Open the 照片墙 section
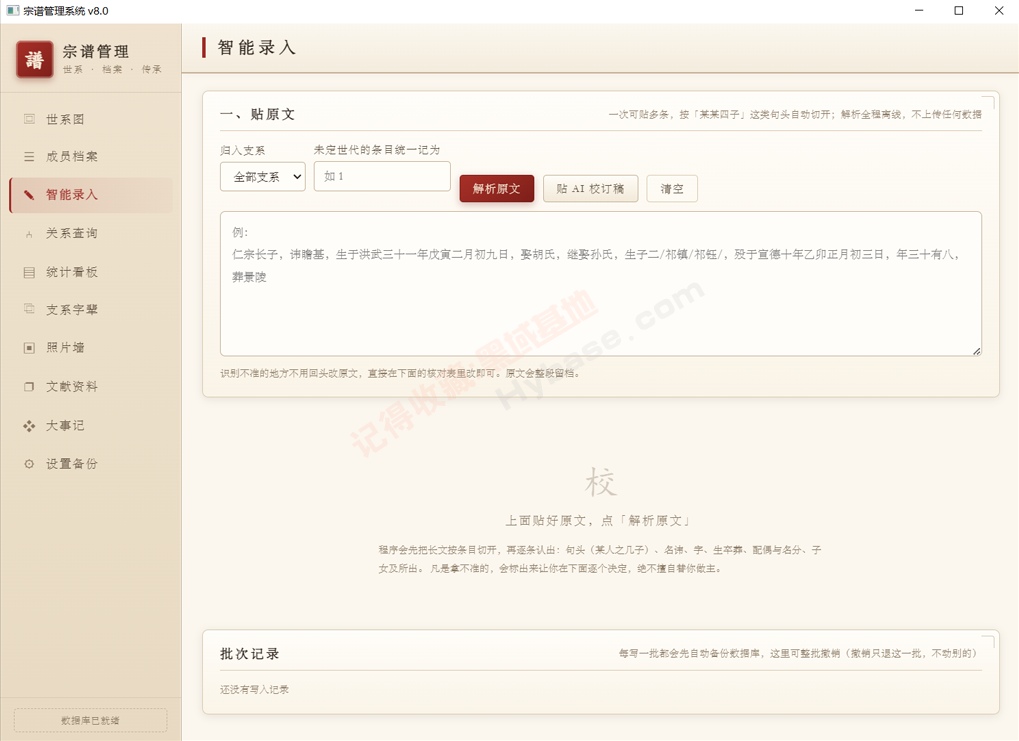1019x741 pixels. (x=91, y=348)
